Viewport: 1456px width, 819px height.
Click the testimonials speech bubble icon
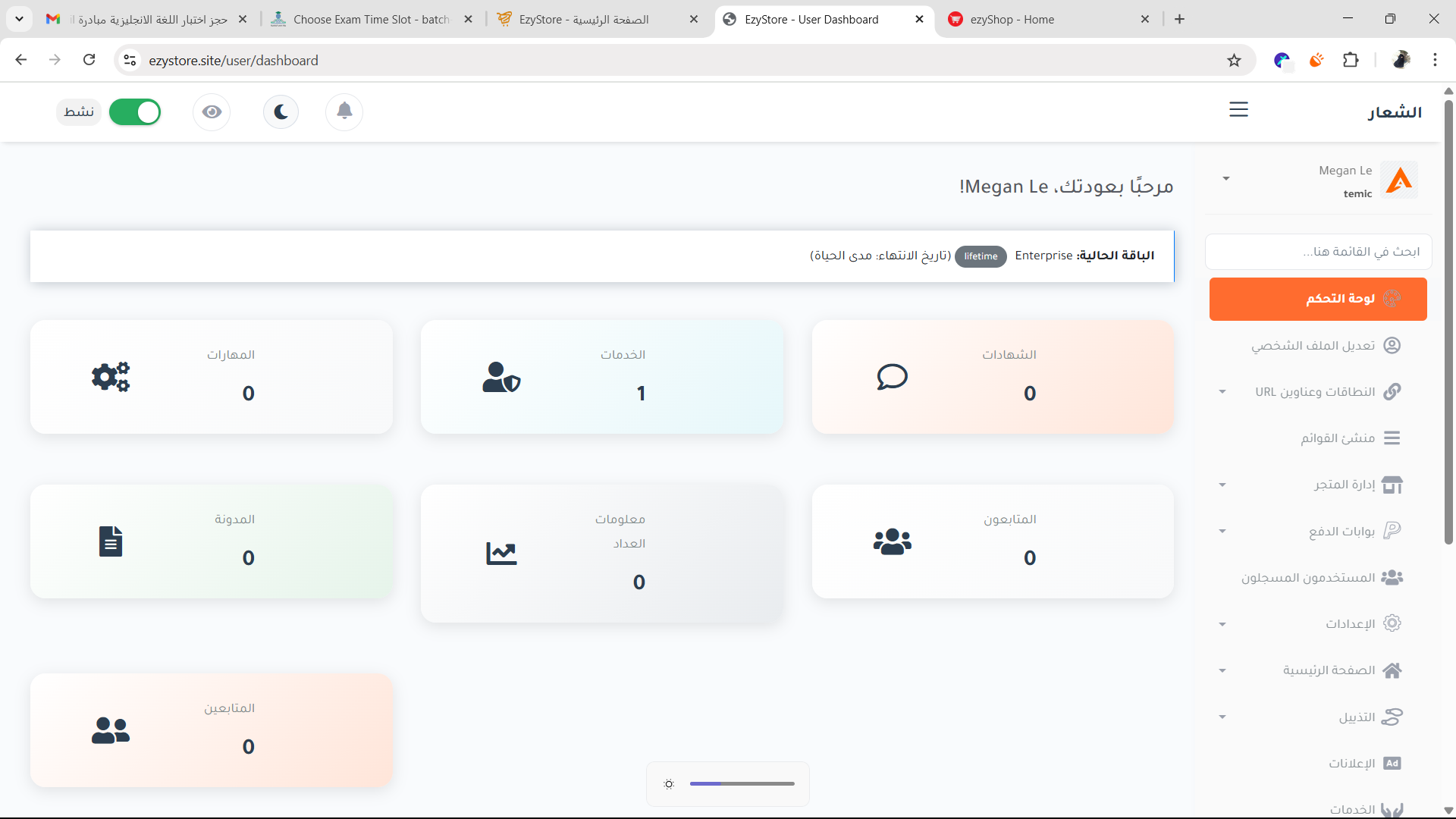tap(892, 377)
